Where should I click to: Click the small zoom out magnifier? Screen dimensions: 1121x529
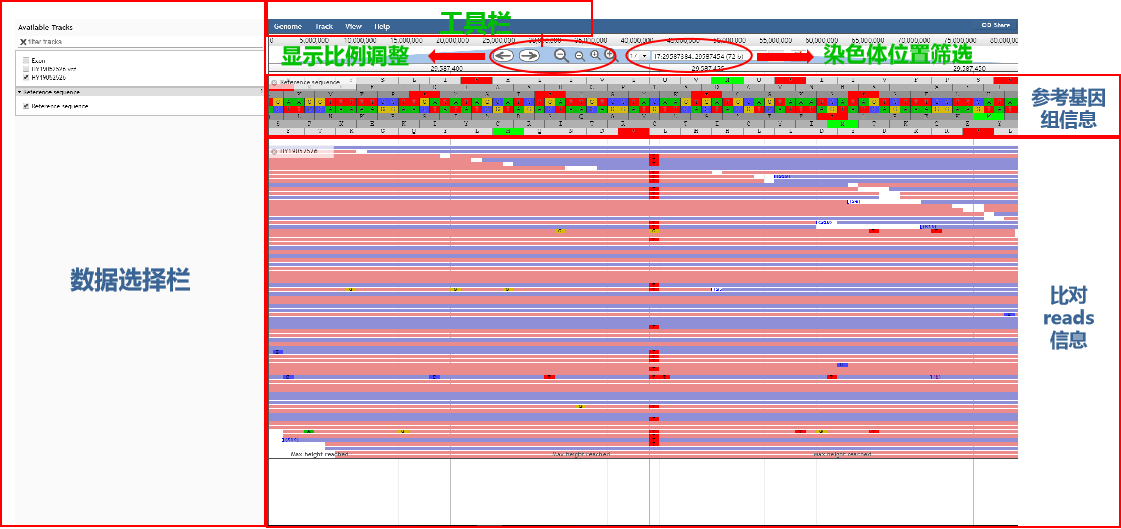(x=579, y=55)
